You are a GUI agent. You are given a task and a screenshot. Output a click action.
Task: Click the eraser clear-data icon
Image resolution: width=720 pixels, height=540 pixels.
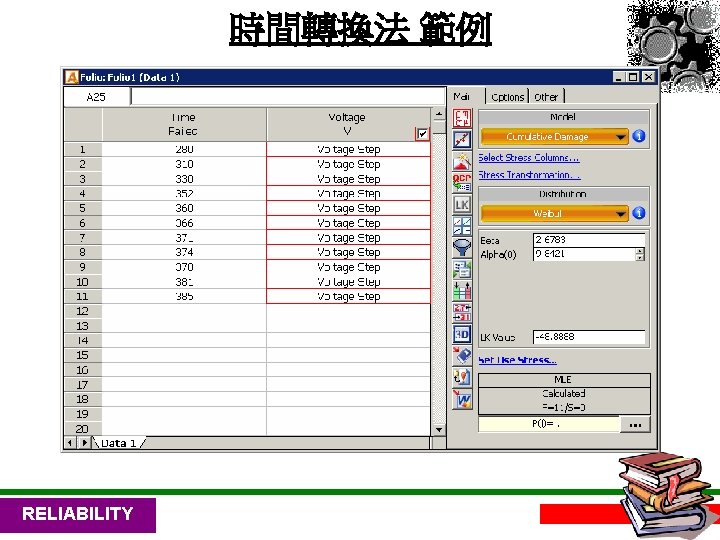462,355
